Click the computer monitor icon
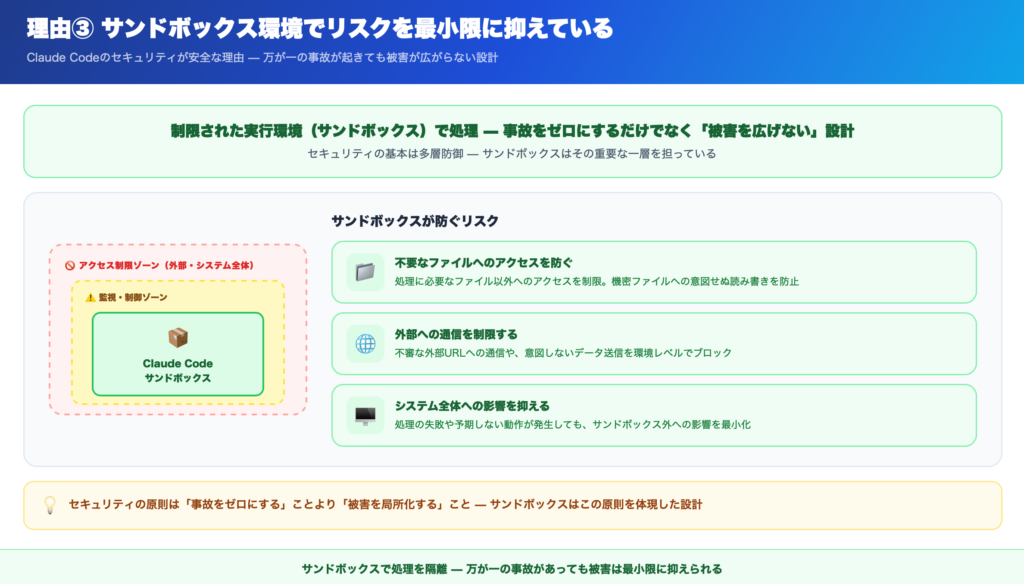Viewport: 1024px width, 584px height. [x=365, y=415]
